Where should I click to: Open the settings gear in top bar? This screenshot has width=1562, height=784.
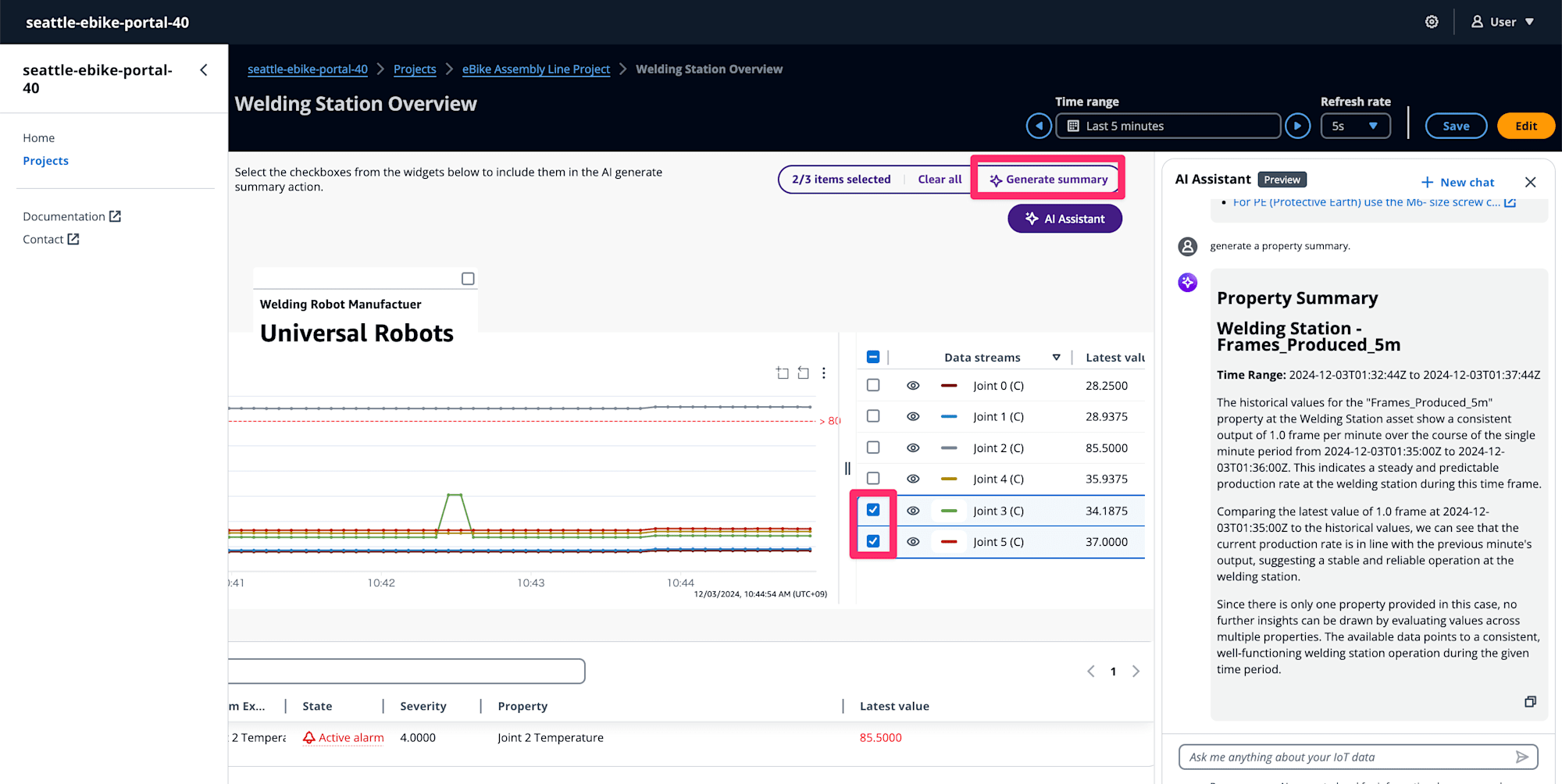(x=1432, y=22)
